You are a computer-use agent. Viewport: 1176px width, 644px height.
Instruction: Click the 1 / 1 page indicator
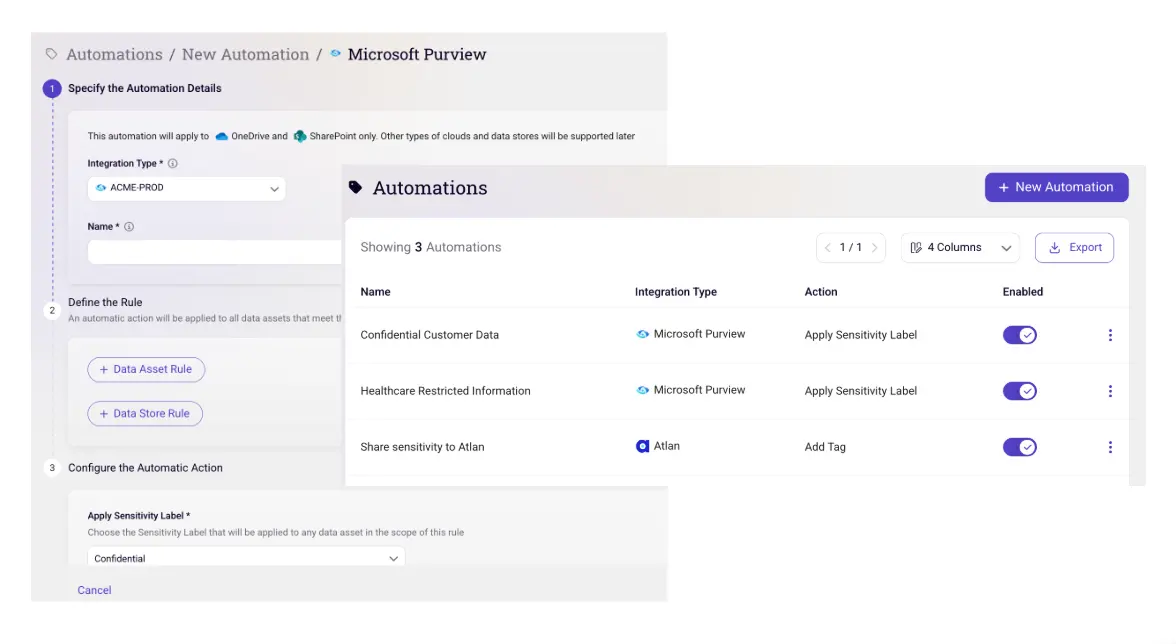[850, 247]
